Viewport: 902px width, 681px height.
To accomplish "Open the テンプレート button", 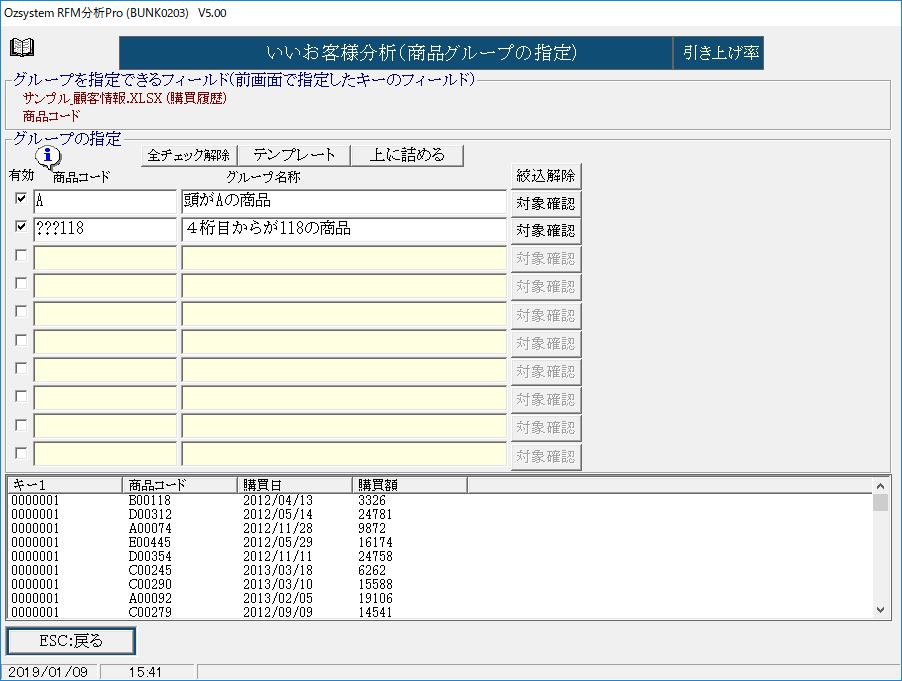I will [294, 155].
